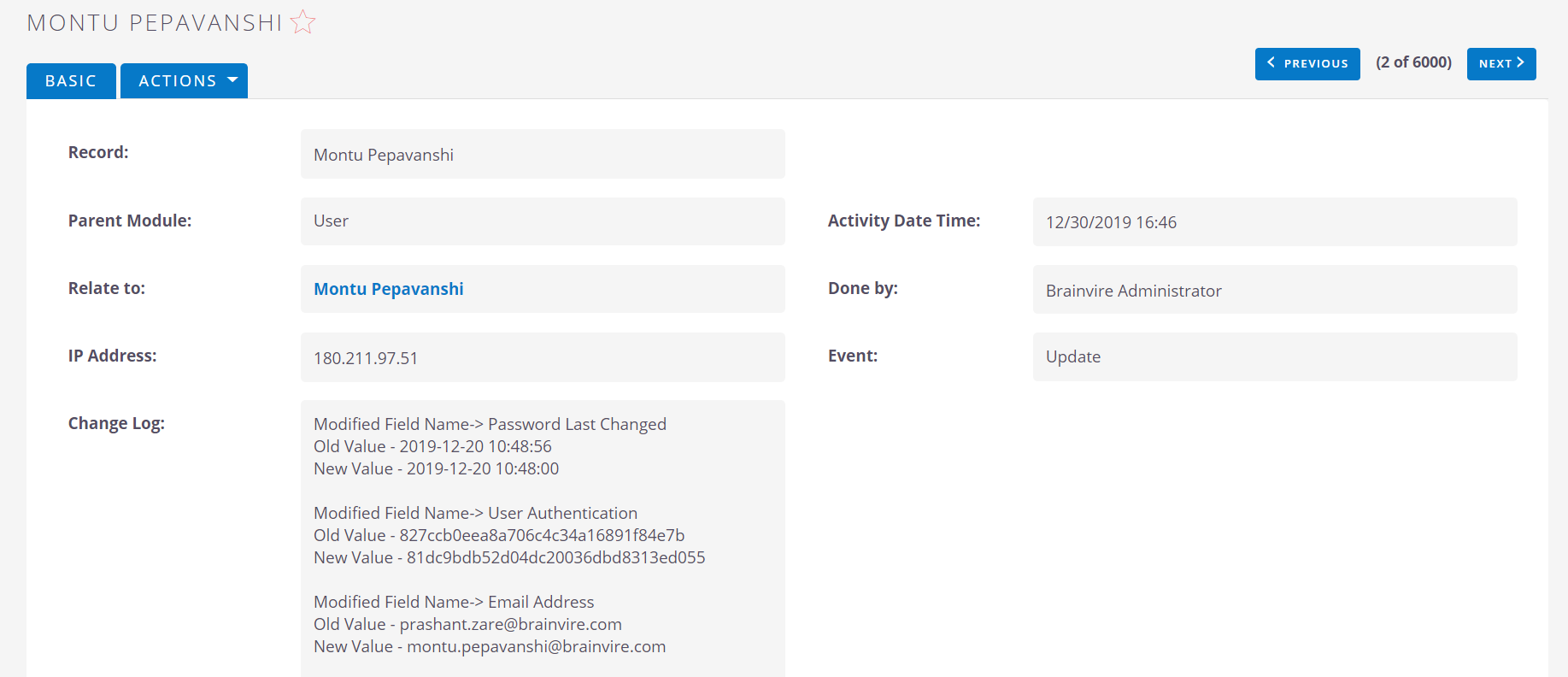Mark record as favorite with star icon
1568x677 pixels.
click(302, 21)
